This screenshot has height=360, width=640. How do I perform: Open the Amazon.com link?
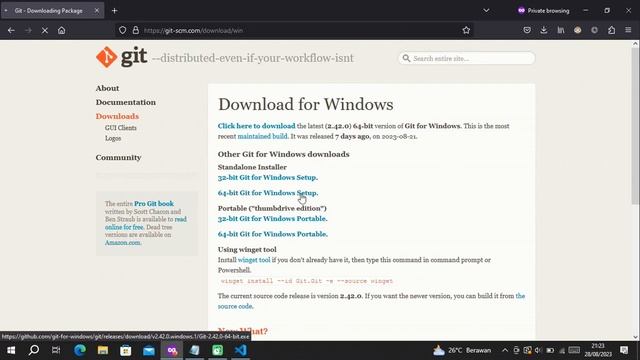click(122, 242)
